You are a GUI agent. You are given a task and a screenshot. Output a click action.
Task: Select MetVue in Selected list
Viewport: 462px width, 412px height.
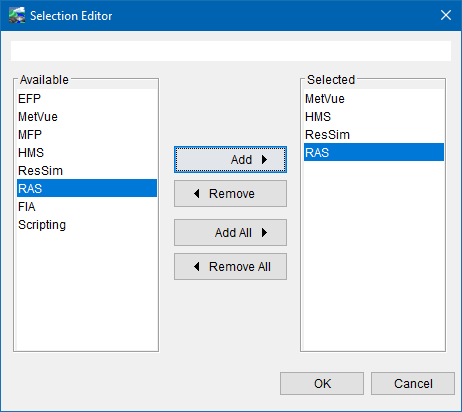tap(374, 99)
